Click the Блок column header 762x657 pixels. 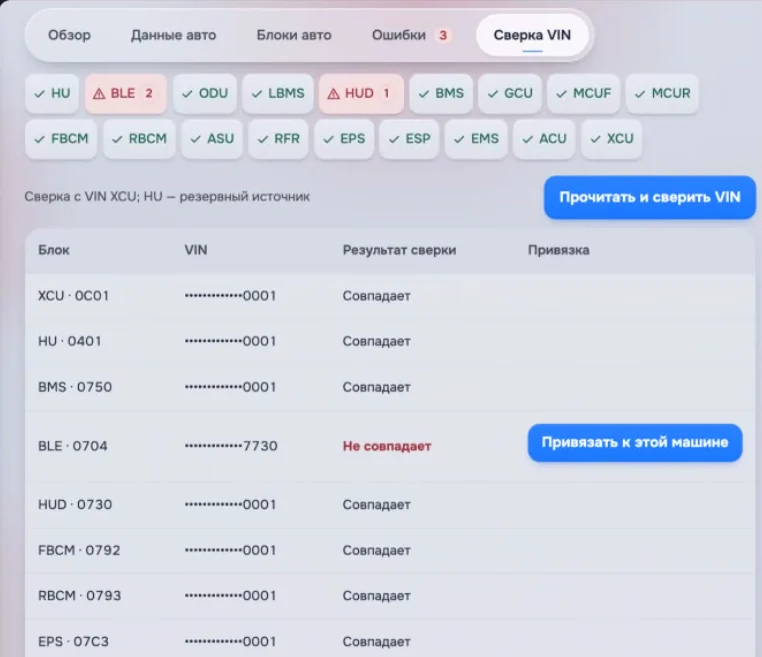click(53, 250)
